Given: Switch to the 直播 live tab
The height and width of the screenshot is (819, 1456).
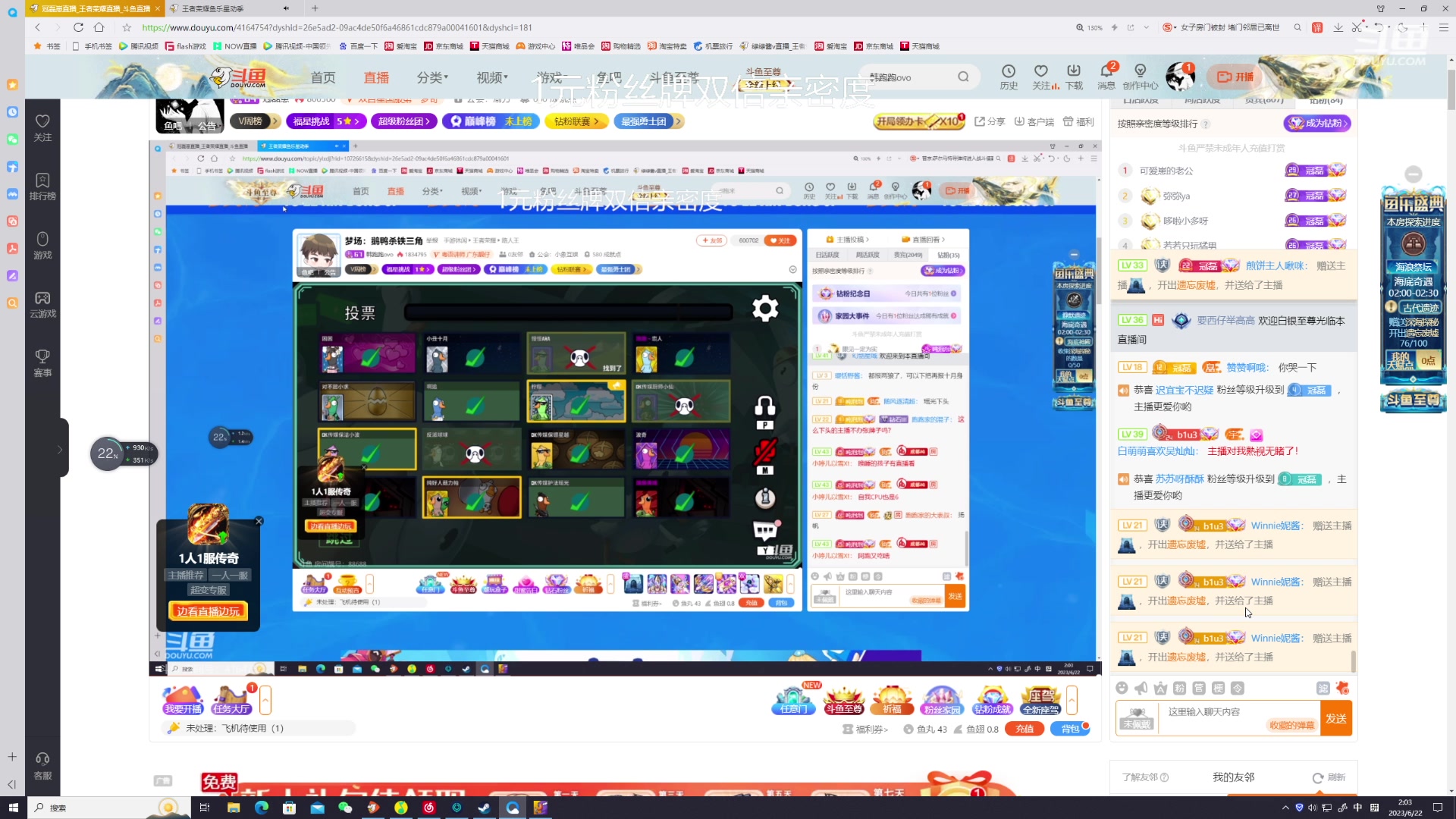Looking at the screenshot, I should tap(376, 77).
